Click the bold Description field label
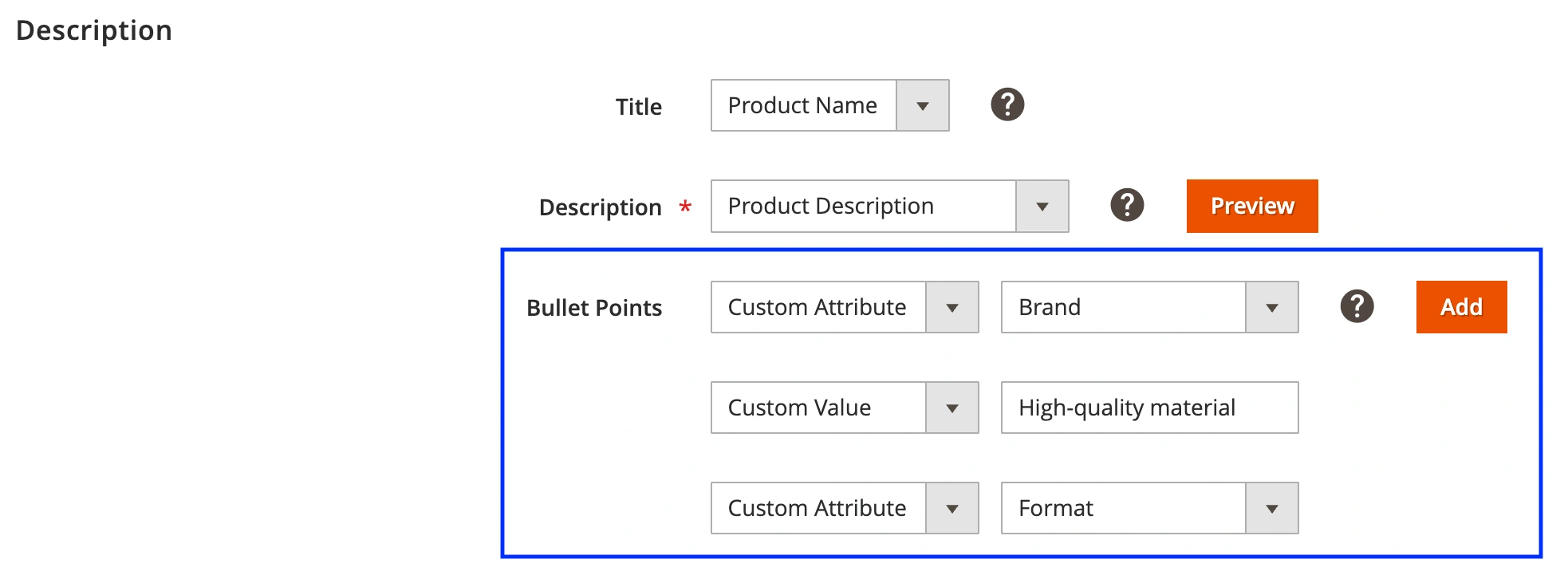This screenshot has width=1568, height=579. [600, 207]
